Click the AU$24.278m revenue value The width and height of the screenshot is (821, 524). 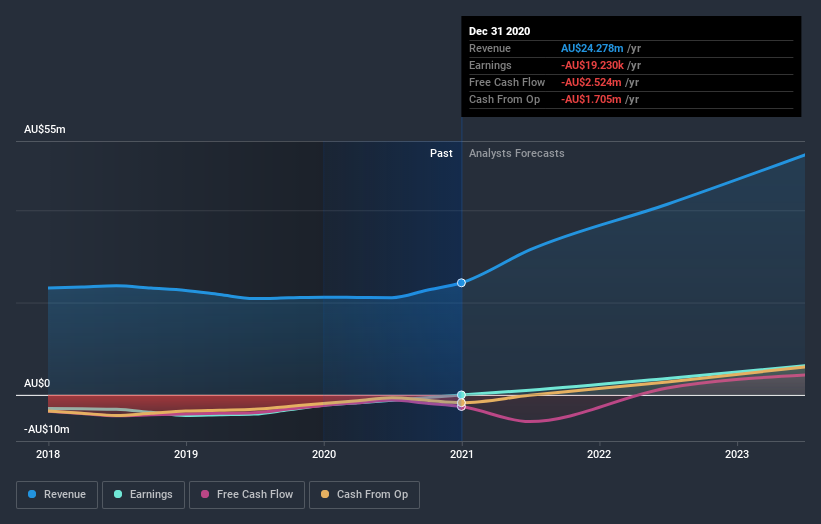click(592, 48)
